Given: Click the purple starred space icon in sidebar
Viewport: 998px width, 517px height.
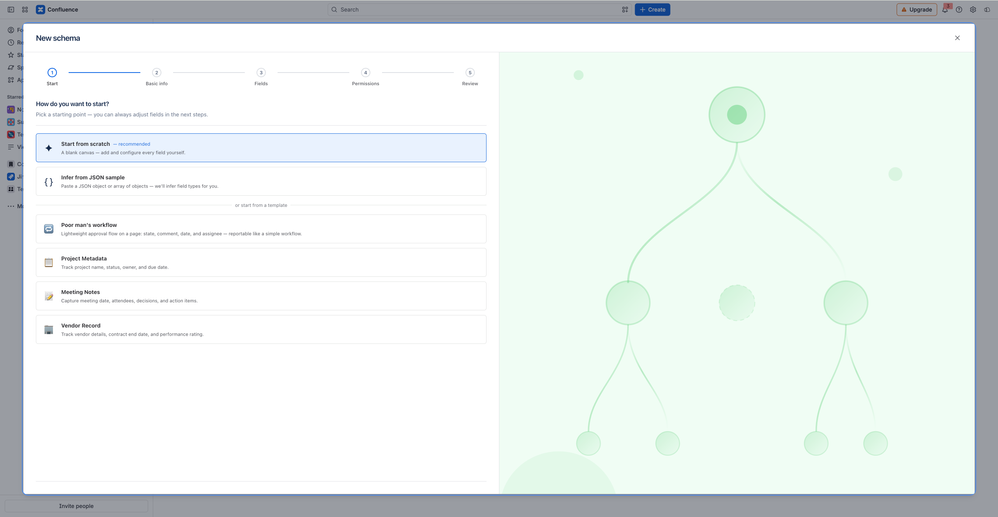Looking at the screenshot, I should pos(10,110).
